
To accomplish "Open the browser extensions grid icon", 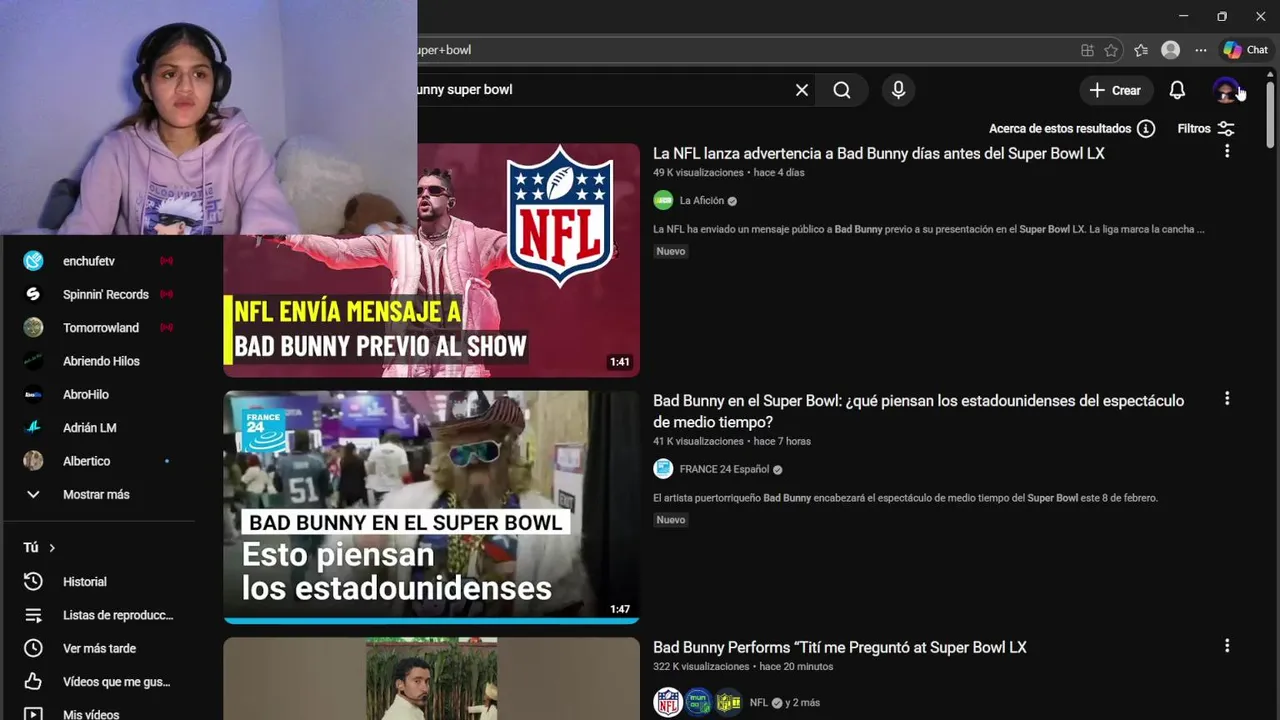I will click(1087, 50).
